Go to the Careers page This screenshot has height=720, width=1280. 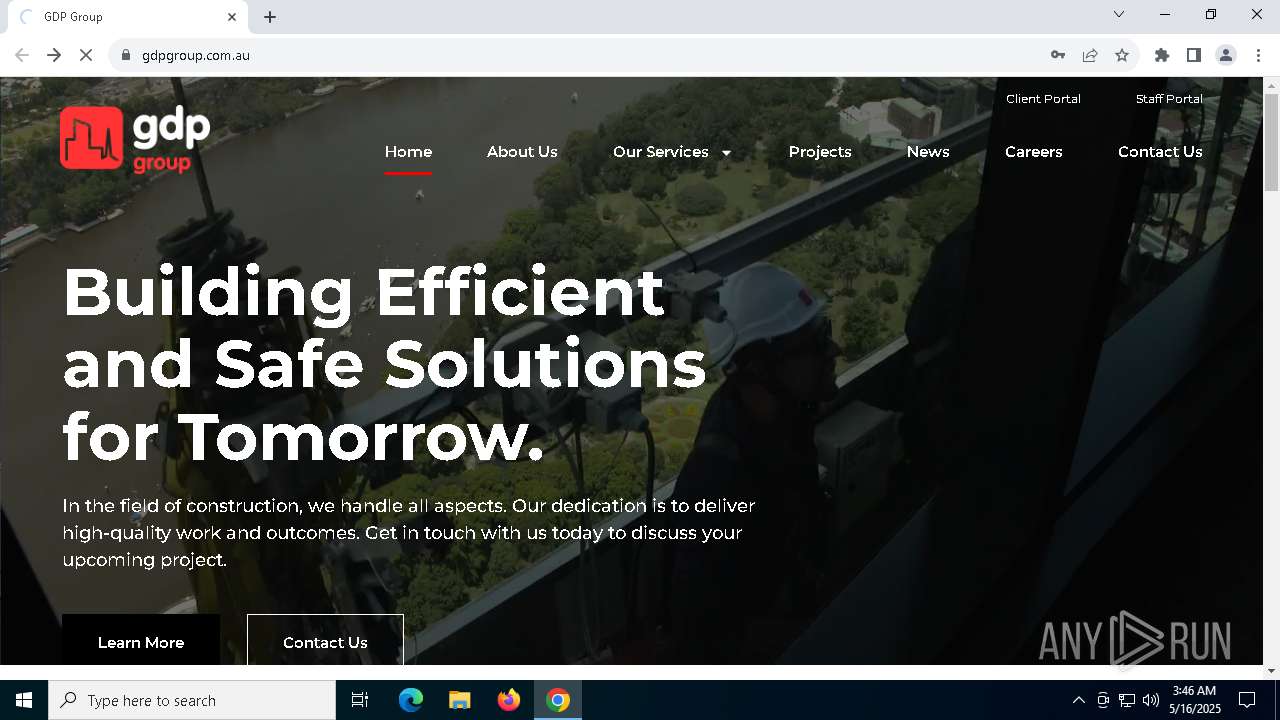pyautogui.click(x=1034, y=152)
